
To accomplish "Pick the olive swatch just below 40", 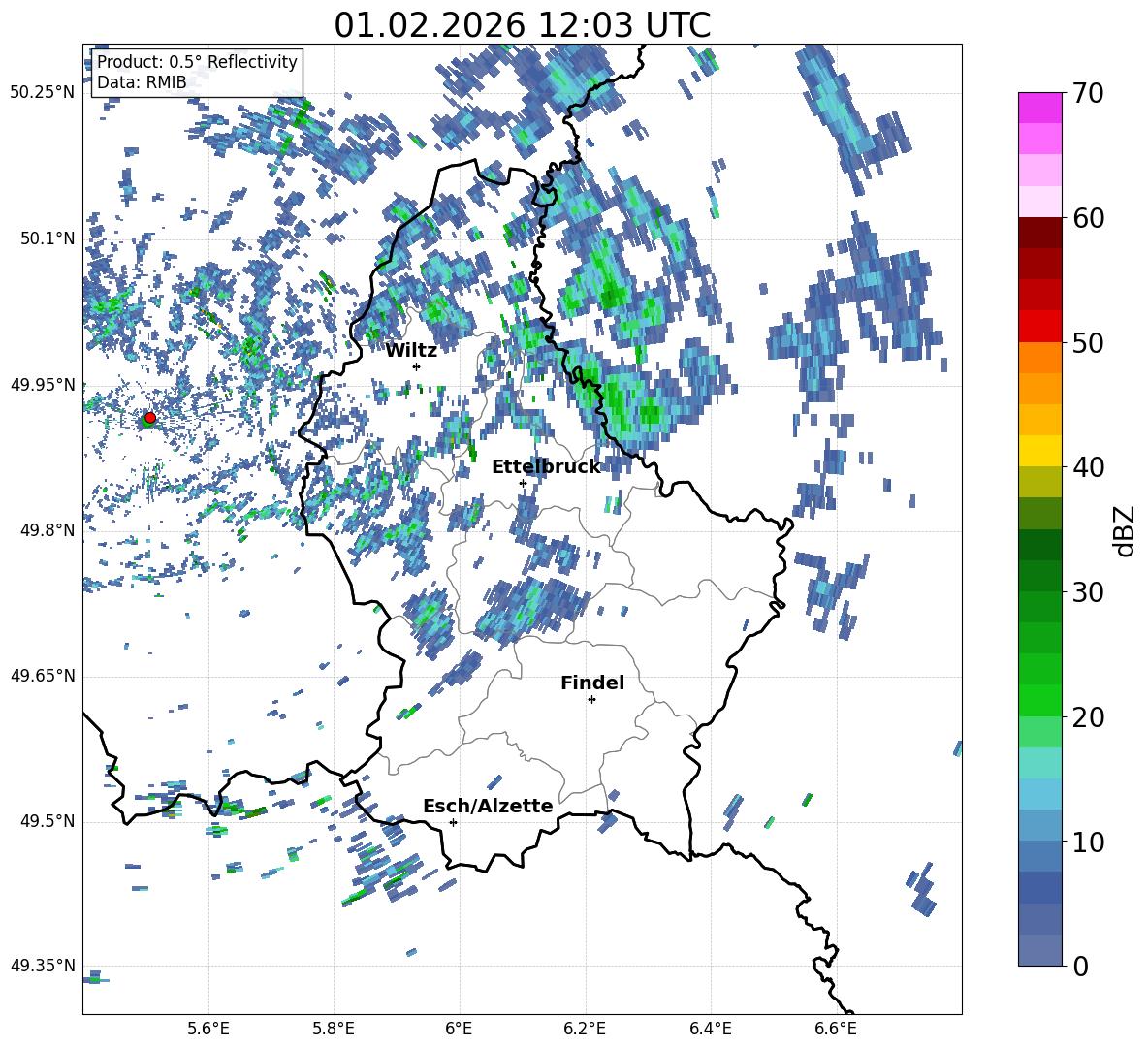I will (1039, 482).
